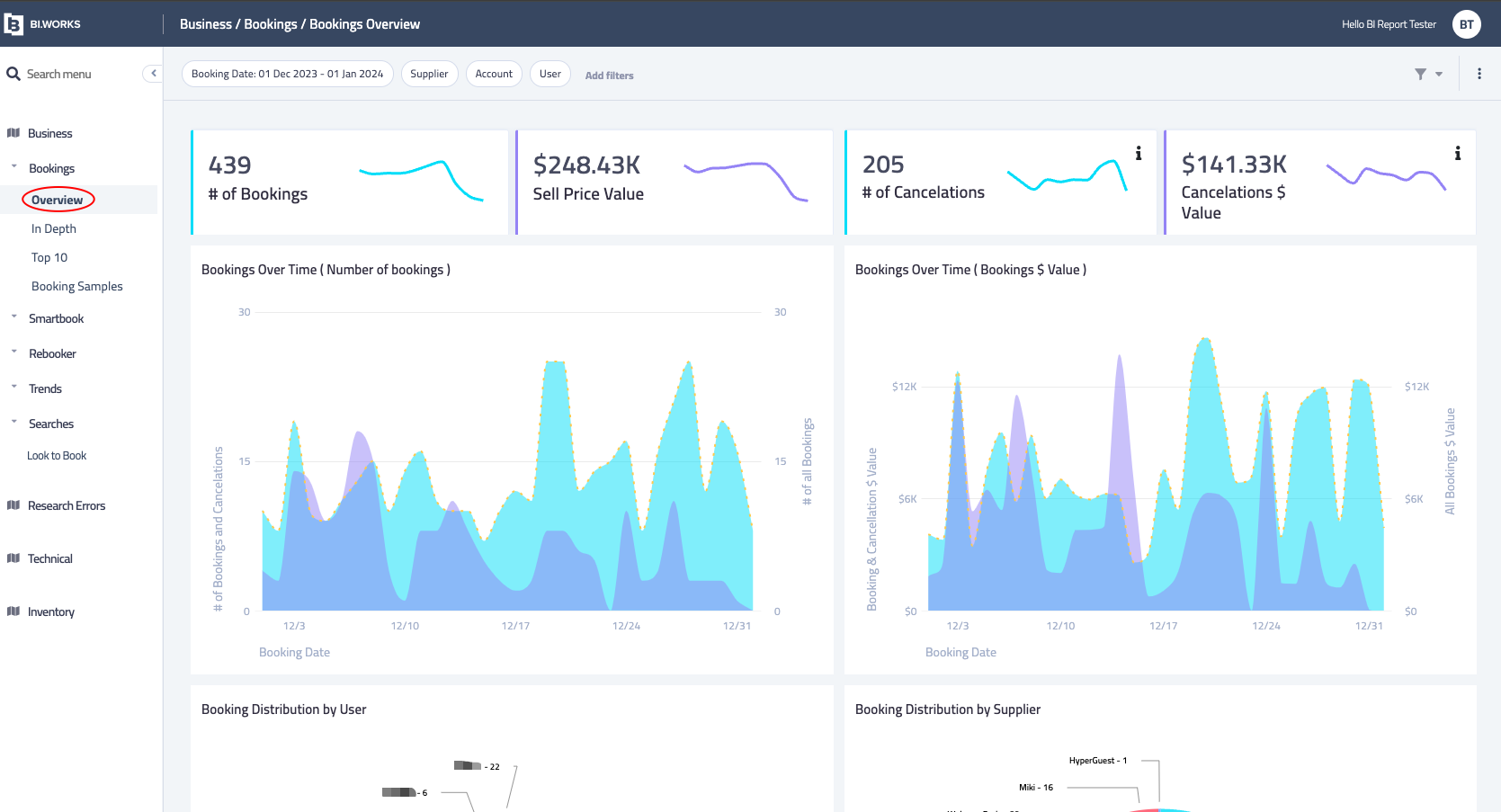Open the filter dropdown caret
This screenshot has height=812, width=1501.
(x=1439, y=75)
